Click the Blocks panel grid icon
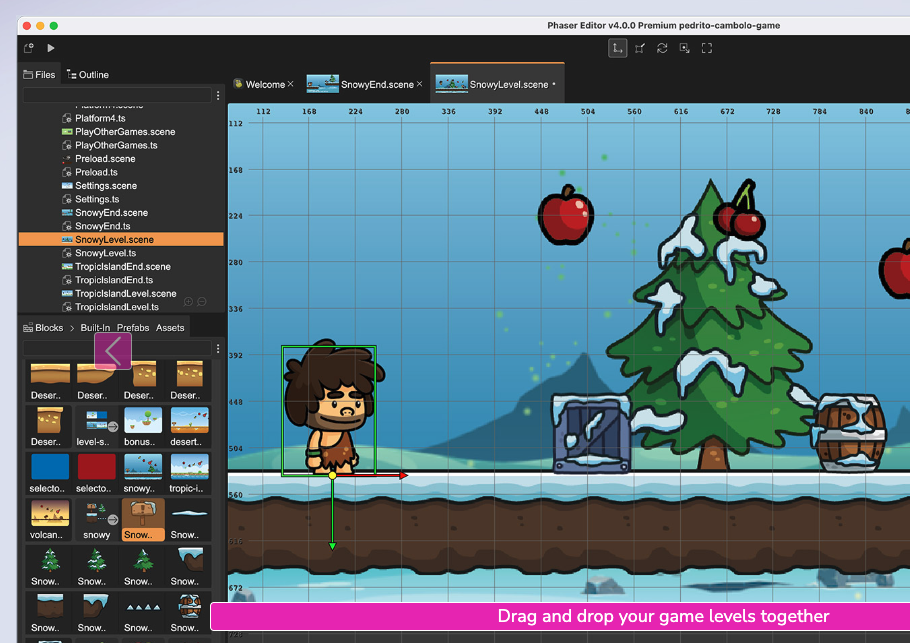 tap(27, 327)
